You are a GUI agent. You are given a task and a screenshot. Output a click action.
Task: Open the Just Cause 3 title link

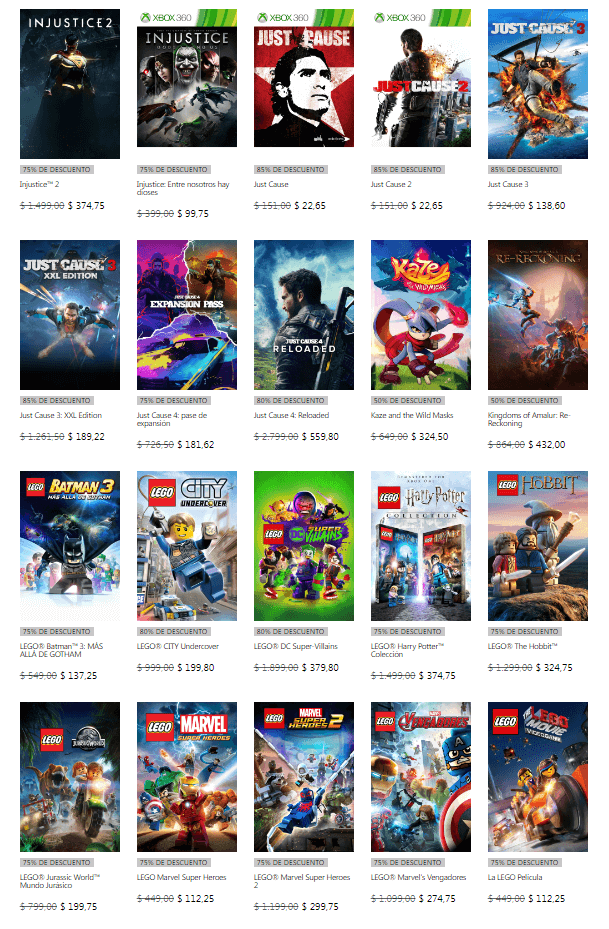point(508,184)
